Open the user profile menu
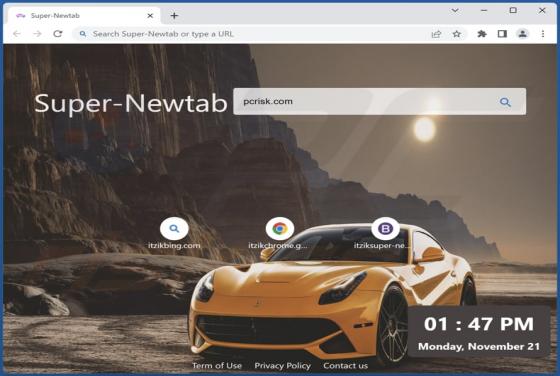The height and width of the screenshot is (376, 560). [x=522, y=34]
